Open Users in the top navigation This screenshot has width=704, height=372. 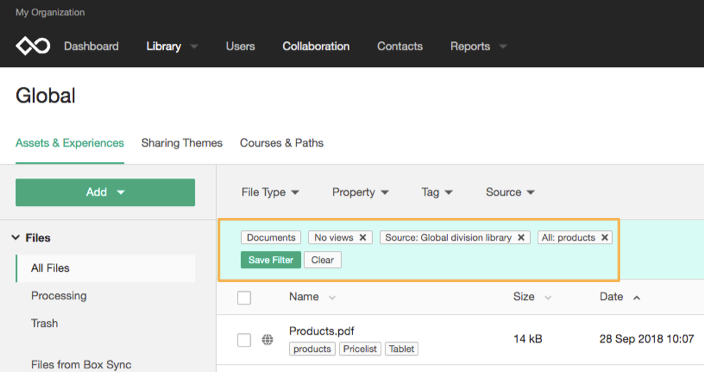240,46
